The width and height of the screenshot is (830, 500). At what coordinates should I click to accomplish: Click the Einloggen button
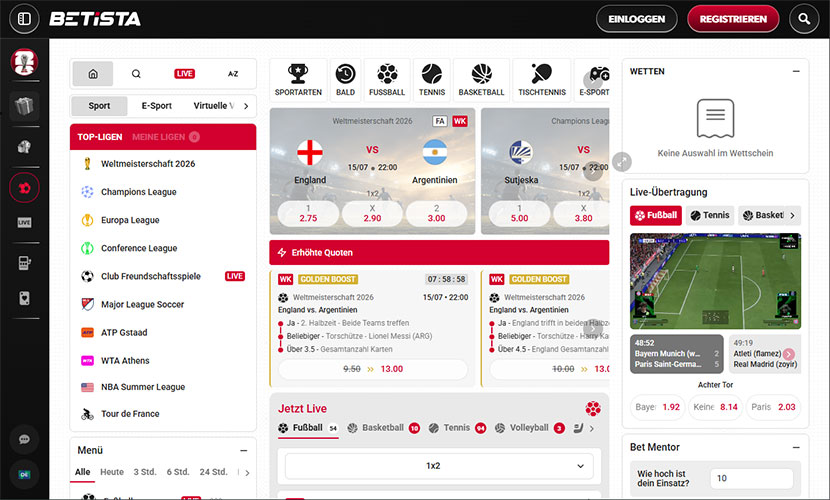coord(637,19)
